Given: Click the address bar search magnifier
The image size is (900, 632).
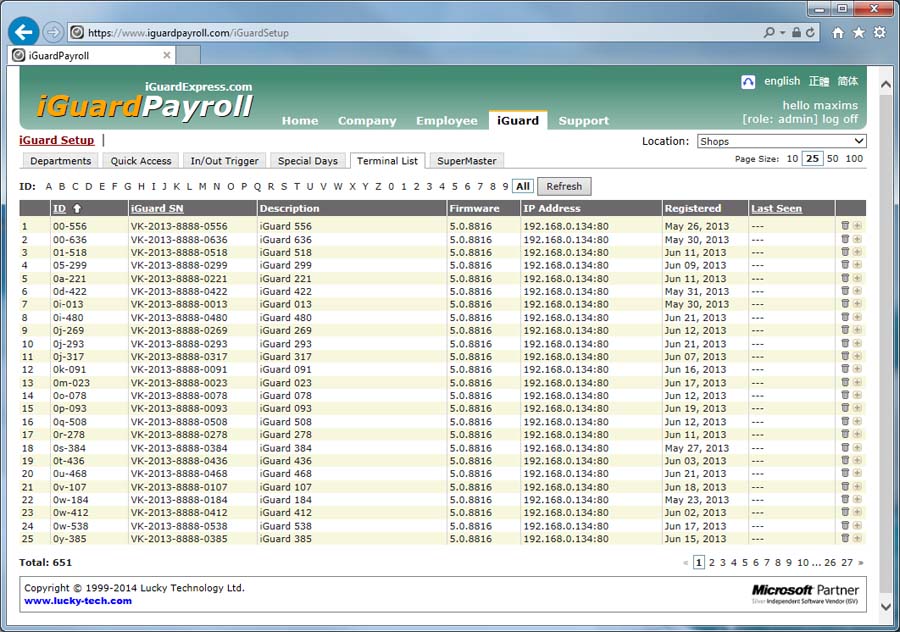Looking at the screenshot, I should (x=769, y=33).
